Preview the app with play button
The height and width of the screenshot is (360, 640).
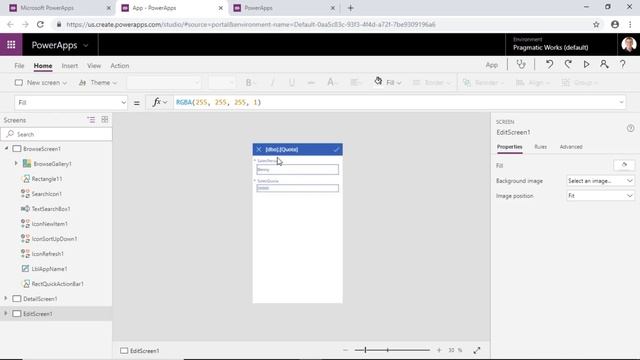click(586, 64)
